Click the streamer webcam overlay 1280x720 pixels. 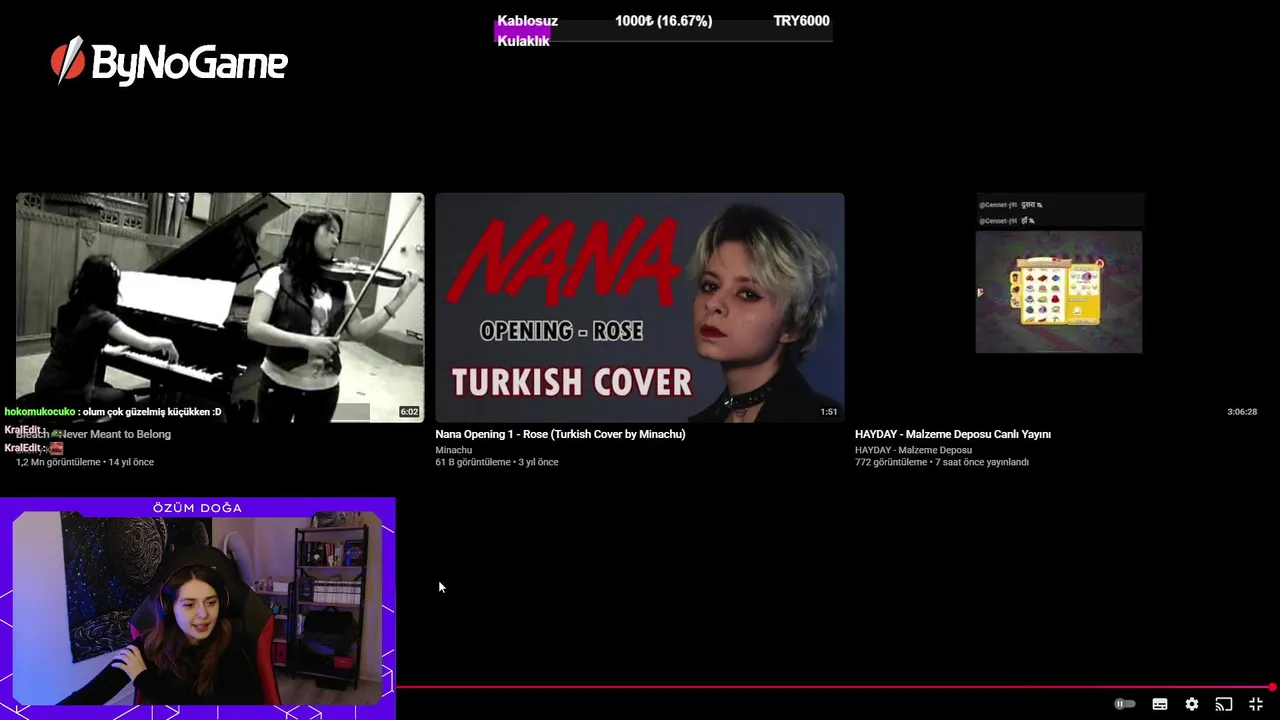click(197, 608)
